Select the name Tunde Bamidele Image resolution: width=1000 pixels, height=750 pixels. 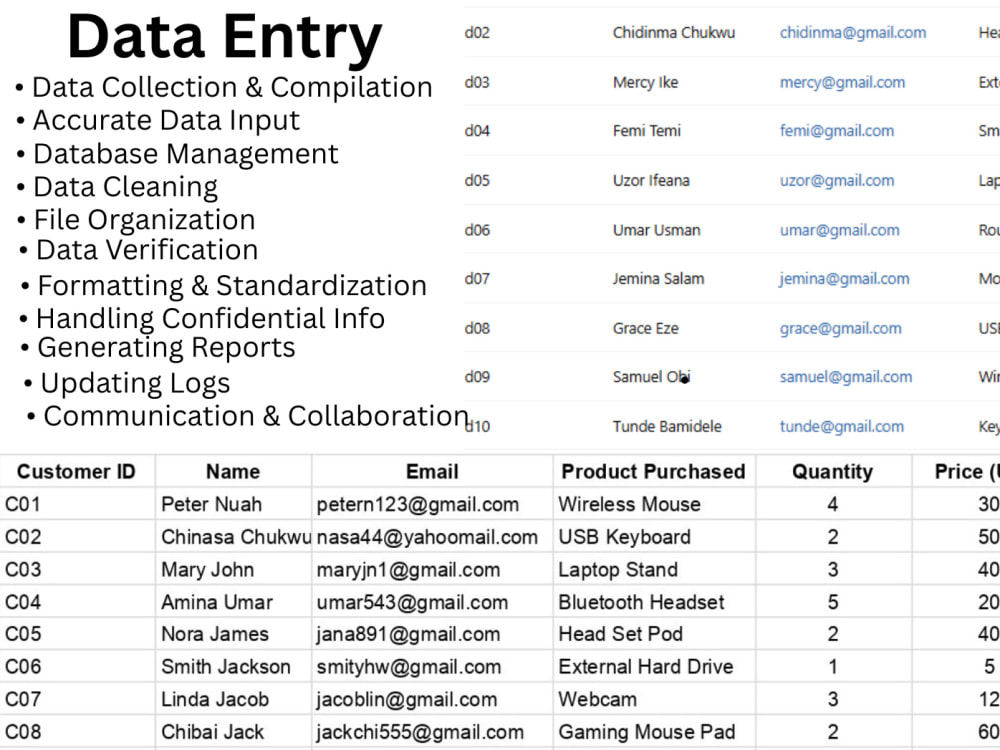(x=667, y=427)
